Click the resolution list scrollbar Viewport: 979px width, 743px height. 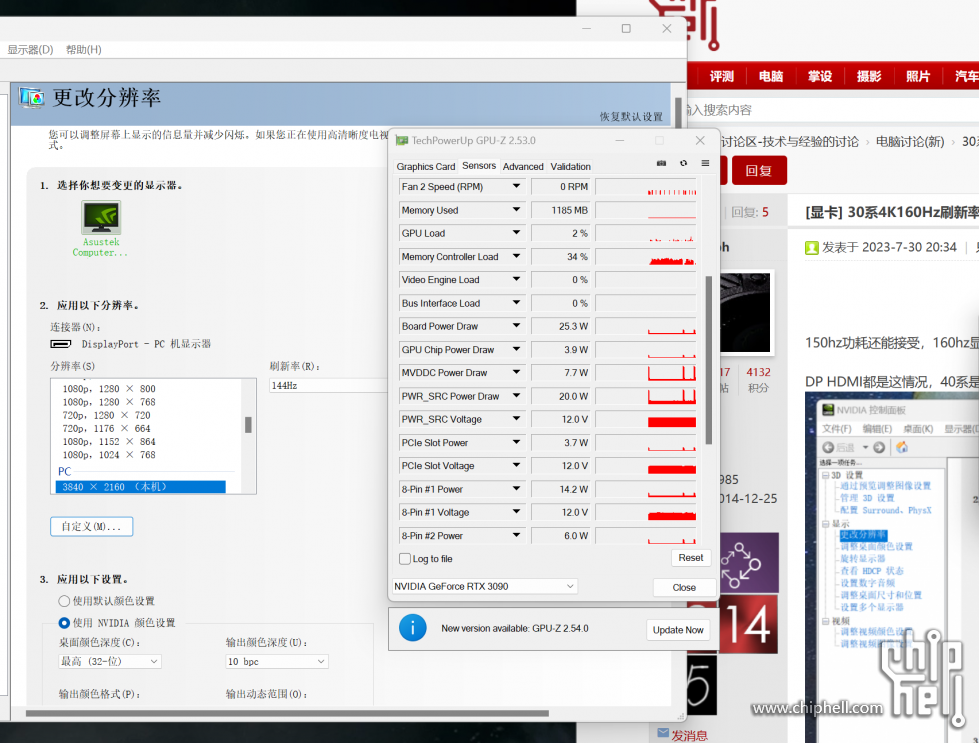tap(248, 425)
